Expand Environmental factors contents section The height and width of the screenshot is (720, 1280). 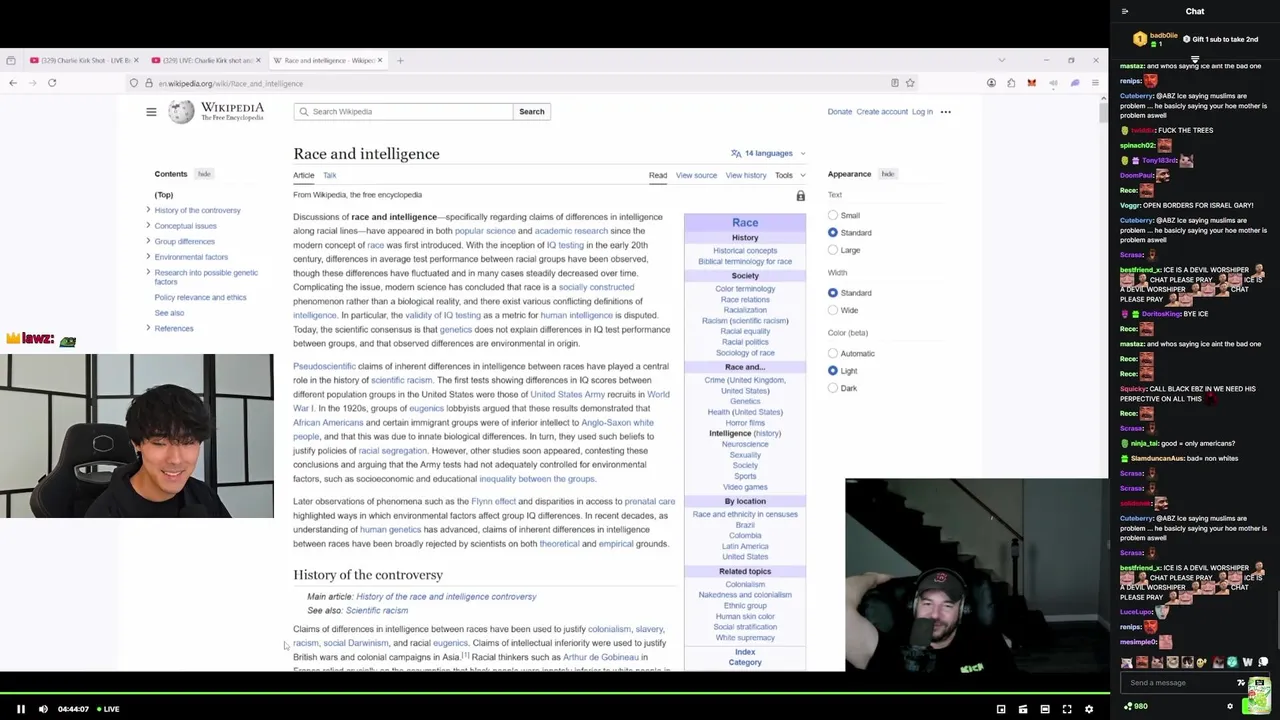[x=148, y=257]
